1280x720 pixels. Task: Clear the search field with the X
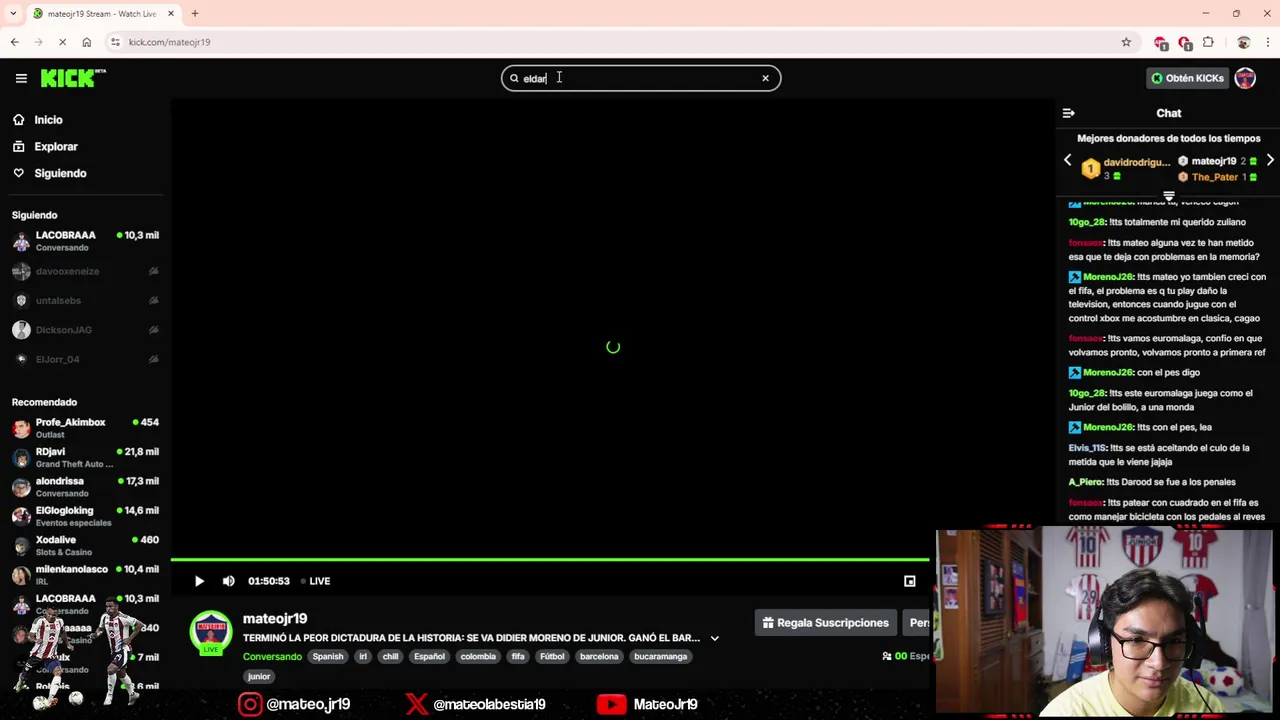pyautogui.click(x=765, y=78)
